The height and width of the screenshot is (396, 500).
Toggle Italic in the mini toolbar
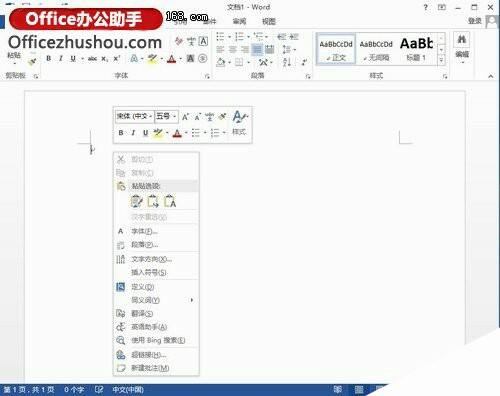(x=133, y=133)
